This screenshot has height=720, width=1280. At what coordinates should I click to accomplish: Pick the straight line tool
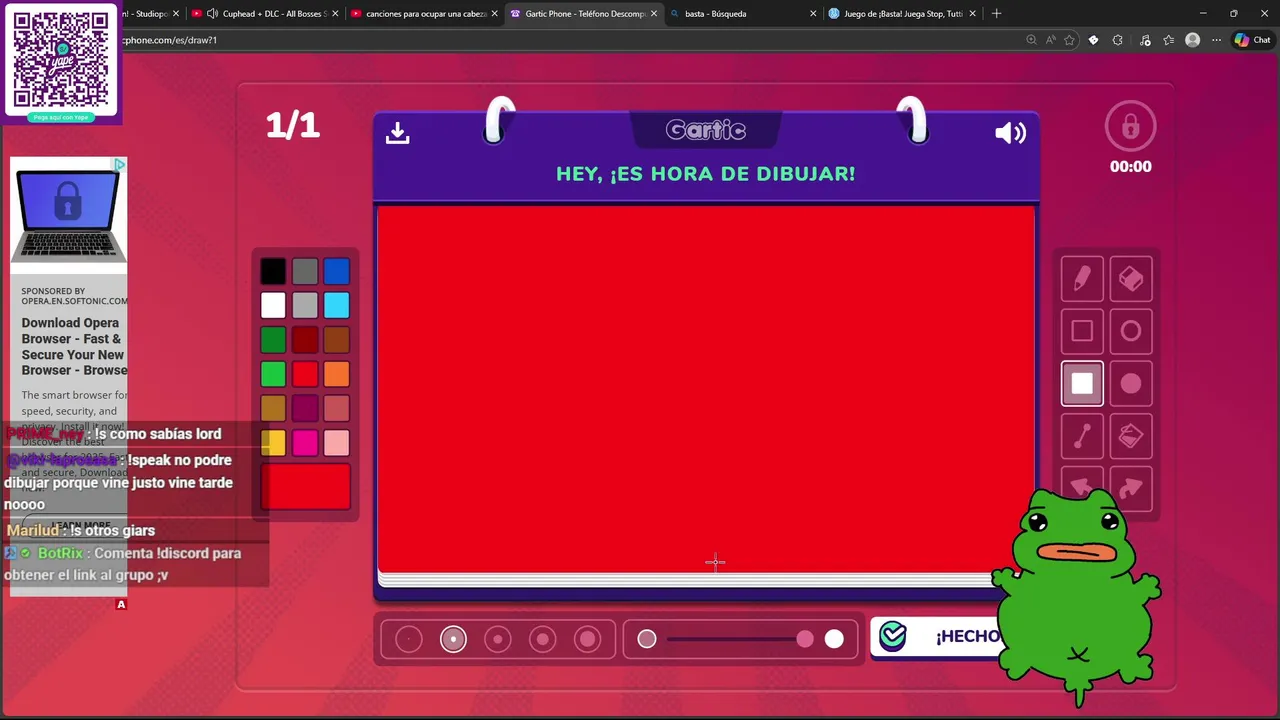(1082, 436)
